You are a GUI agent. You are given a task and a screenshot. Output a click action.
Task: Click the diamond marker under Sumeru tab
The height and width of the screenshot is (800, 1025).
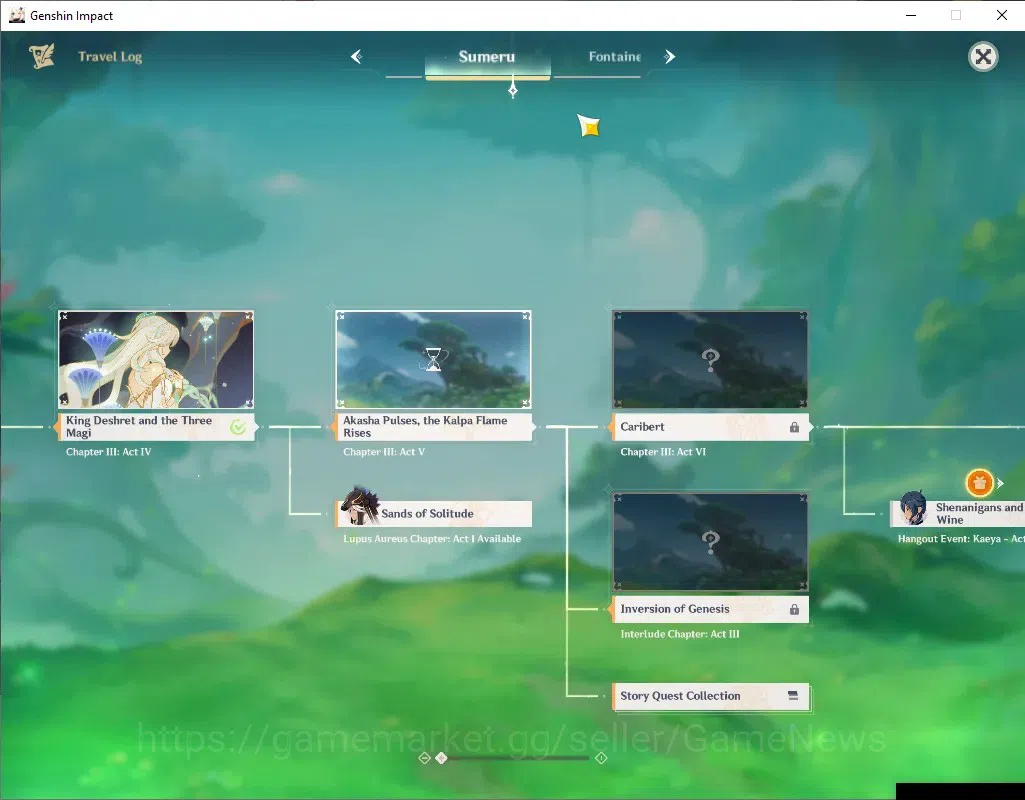click(x=512, y=90)
